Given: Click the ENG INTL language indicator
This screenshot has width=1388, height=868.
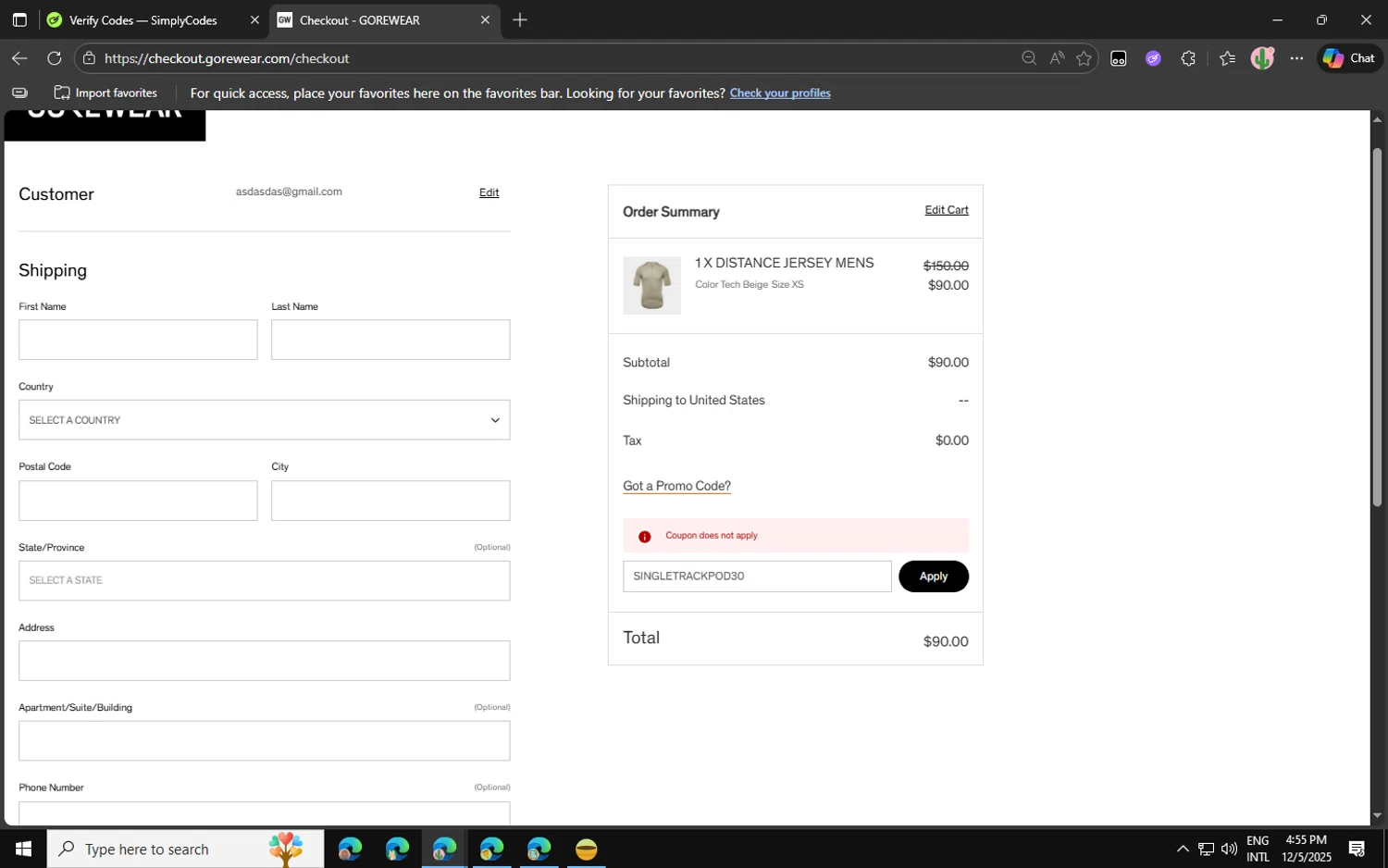Looking at the screenshot, I should (x=1258, y=849).
